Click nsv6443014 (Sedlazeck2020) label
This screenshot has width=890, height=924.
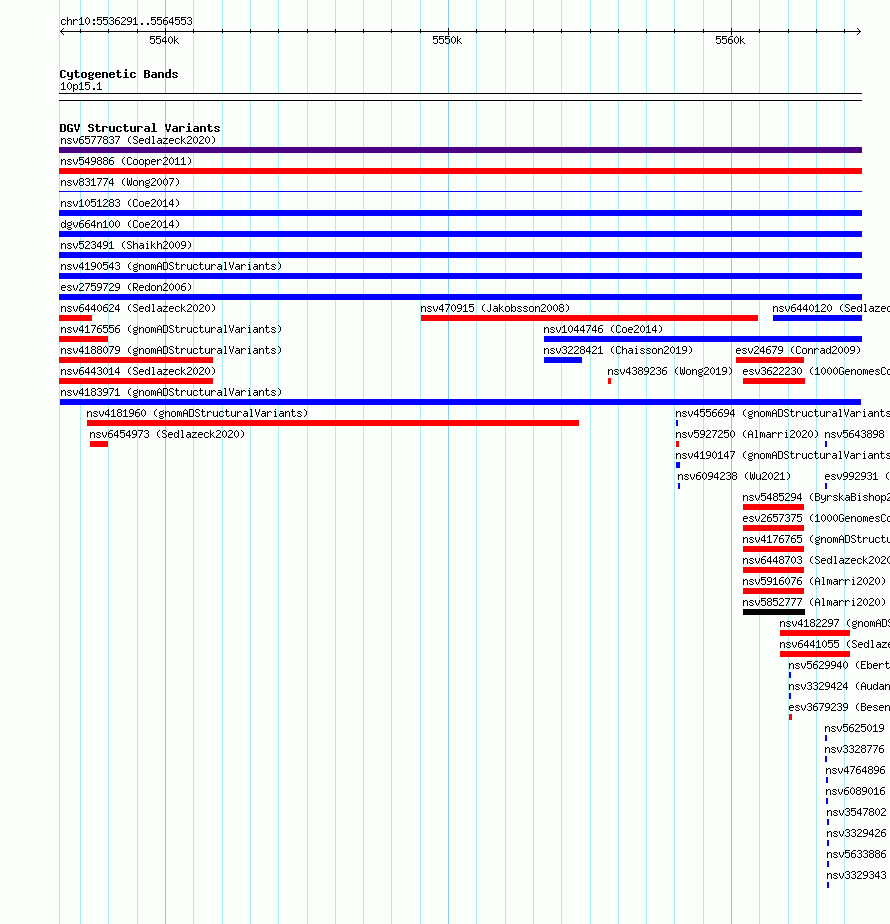coord(138,371)
